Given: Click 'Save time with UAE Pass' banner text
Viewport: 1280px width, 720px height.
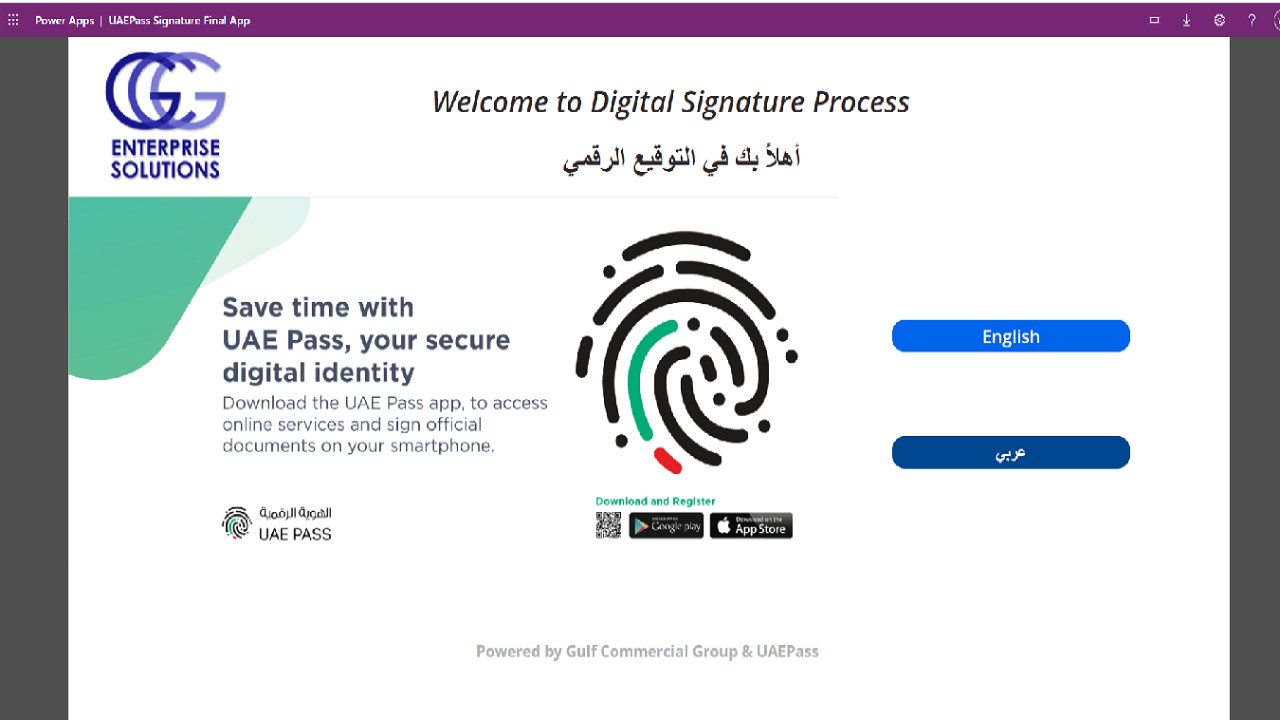Looking at the screenshot, I should (x=366, y=340).
